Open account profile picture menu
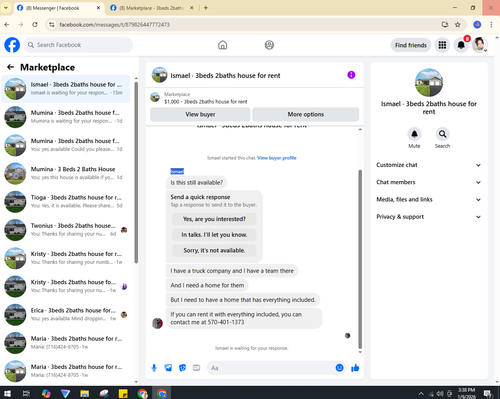Viewport: 500px width, 399px height. click(480, 45)
